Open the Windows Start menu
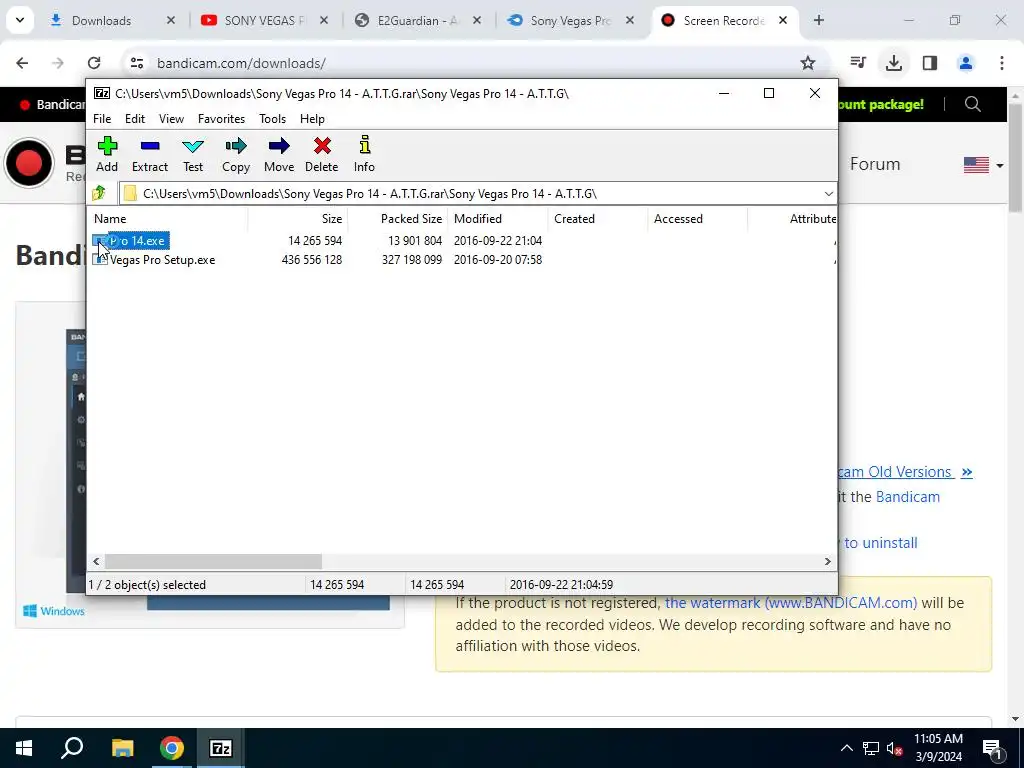Image resolution: width=1024 pixels, height=768 pixels. [x=24, y=748]
